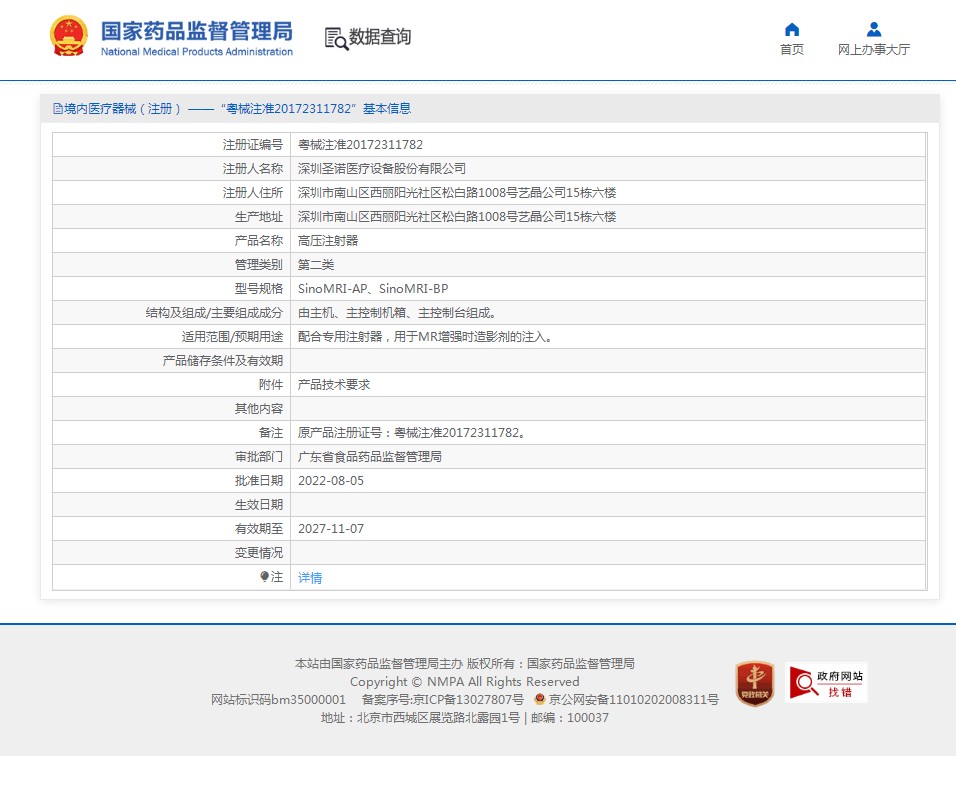Click the police shield icon beside 京公网安备
The width and height of the screenshot is (956, 802).
pyautogui.click(x=540, y=700)
